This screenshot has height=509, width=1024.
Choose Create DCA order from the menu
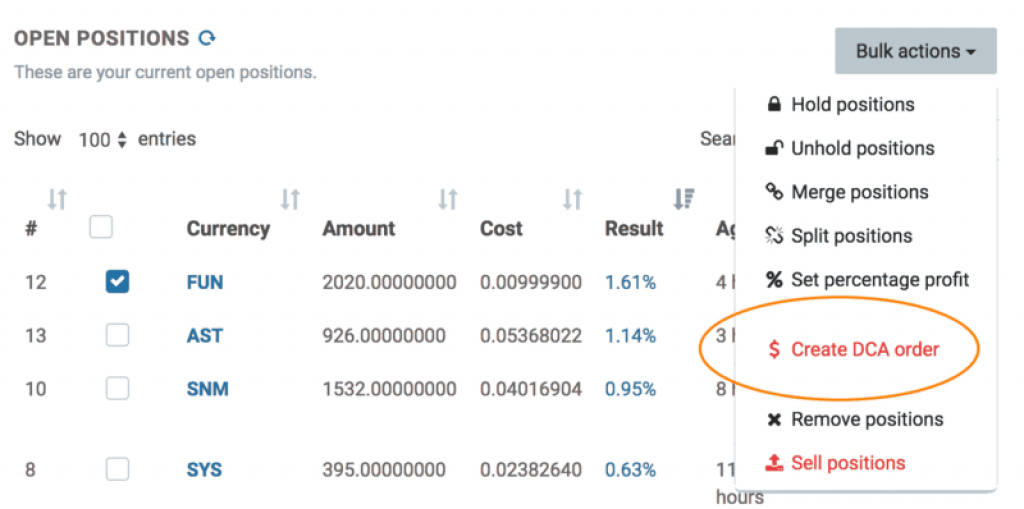(x=865, y=350)
